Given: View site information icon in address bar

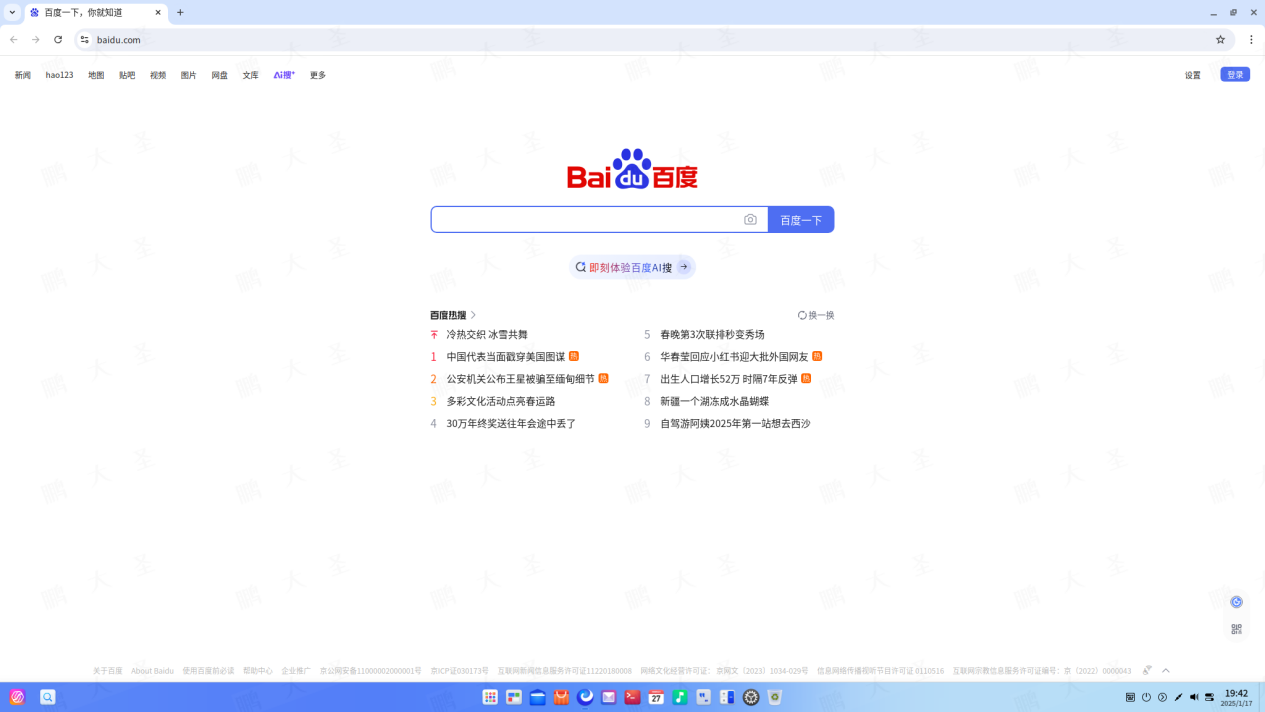Looking at the screenshot, I should [x=85, y=40].
